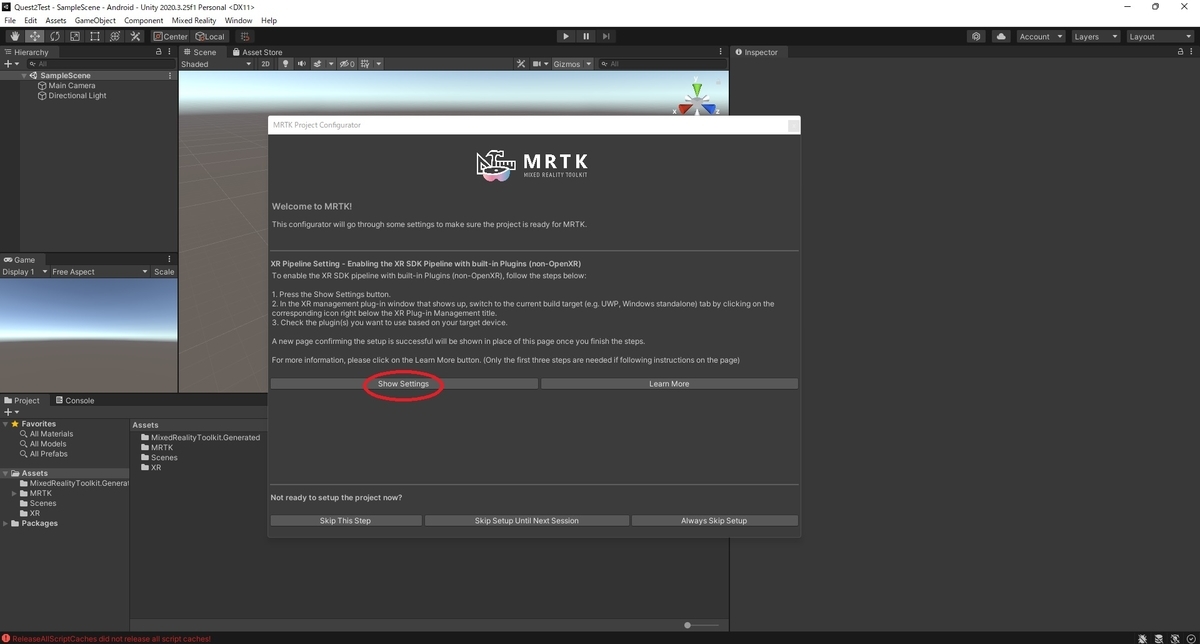Select the combined Transform tool

pyautogui.click(x=115, y=36)
